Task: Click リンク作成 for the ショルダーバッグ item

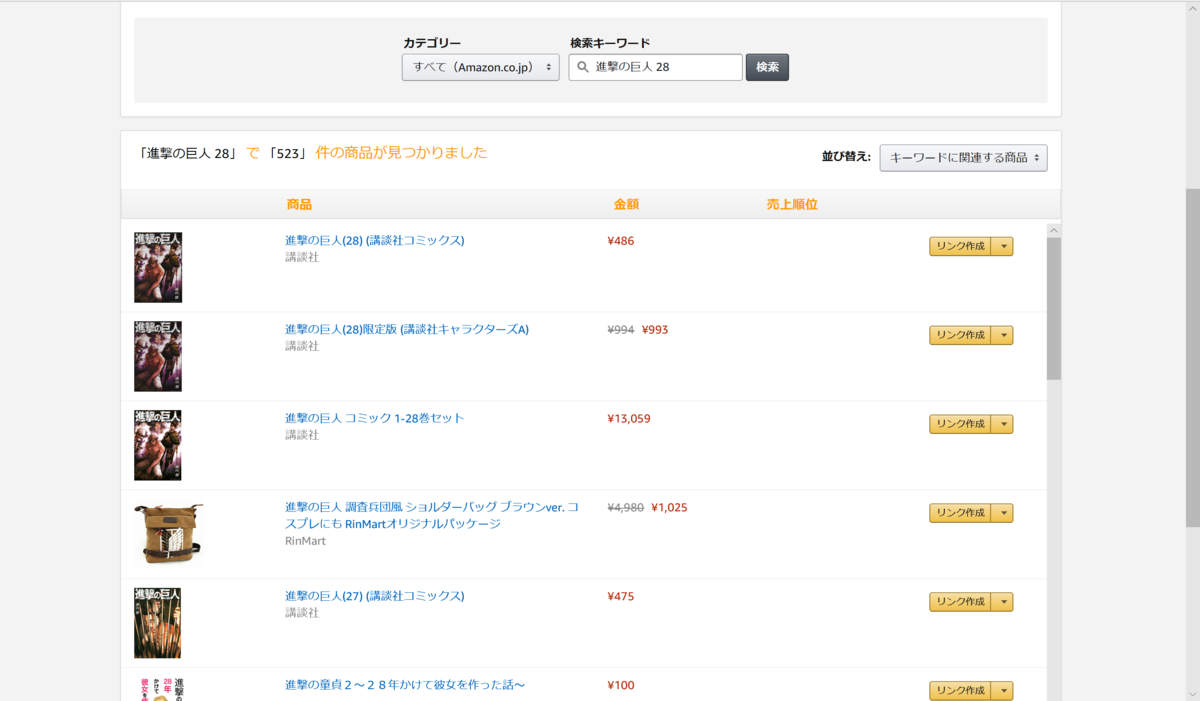Action: click(x=960, y=513)
